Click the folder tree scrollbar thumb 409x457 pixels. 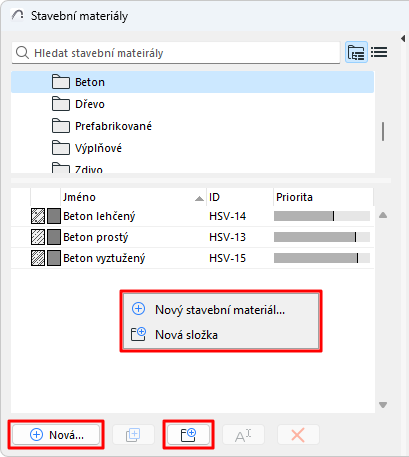(383, 131)
